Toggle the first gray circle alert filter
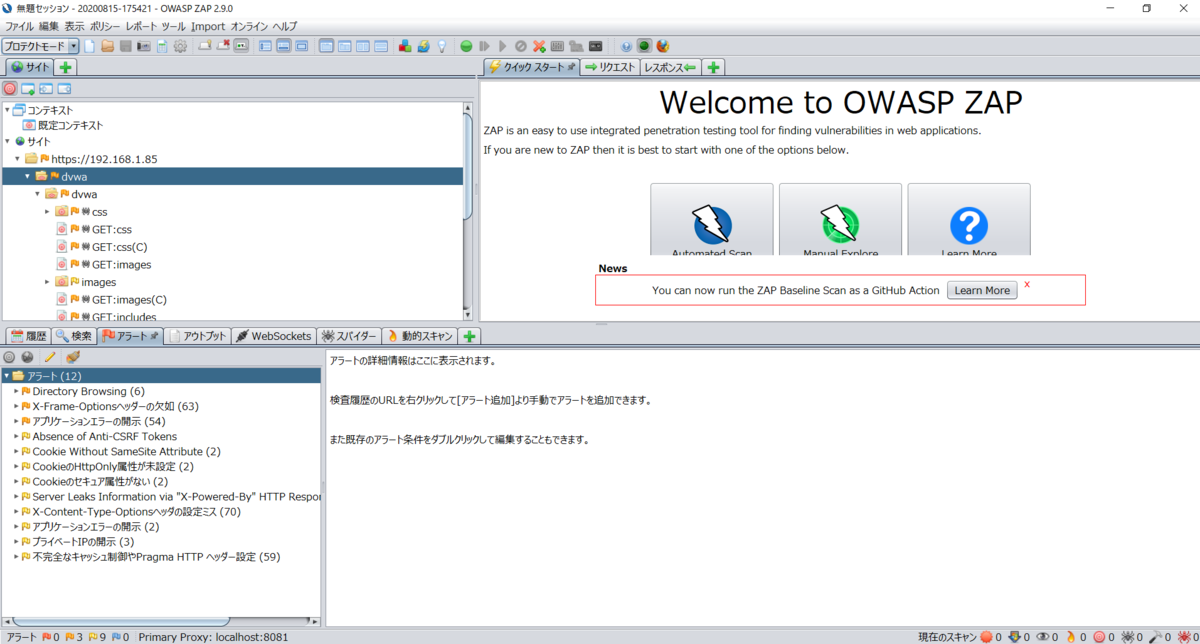Image resolution: width=1200 pixels, height=644 pixels. 10,357
